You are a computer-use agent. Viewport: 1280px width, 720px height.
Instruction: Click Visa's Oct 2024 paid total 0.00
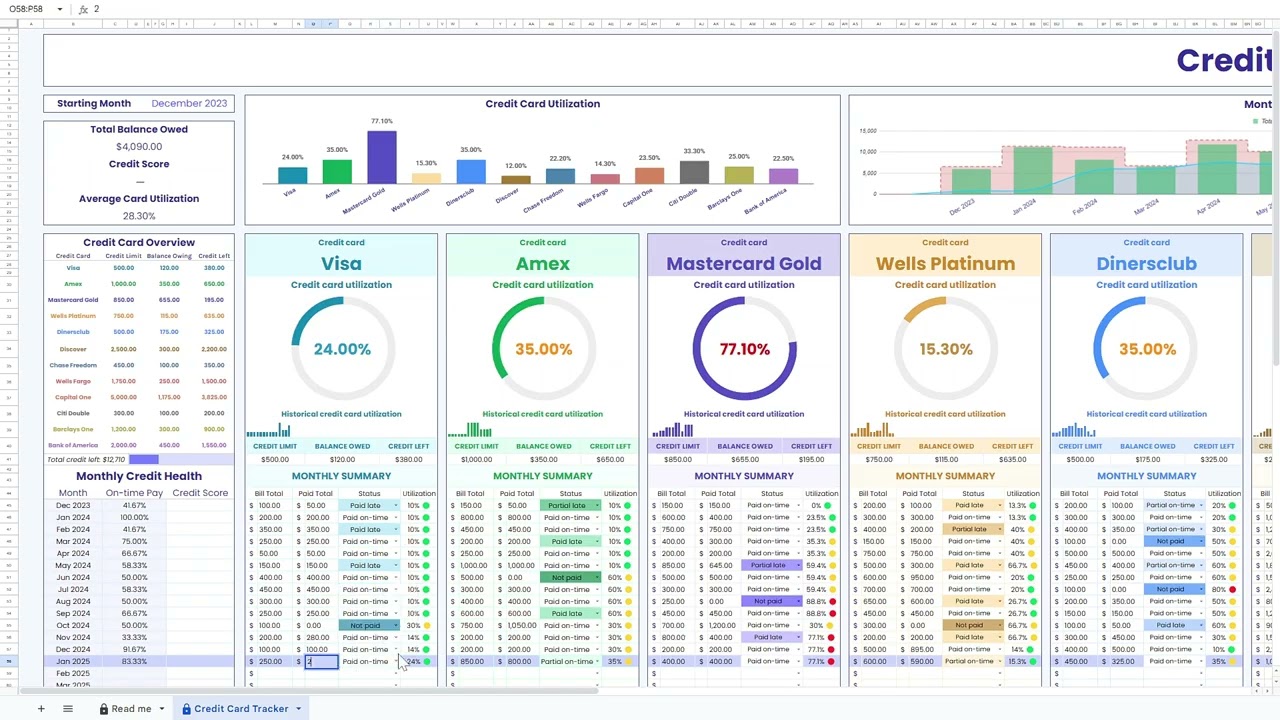pyautogui.click(x=315, y=626)
